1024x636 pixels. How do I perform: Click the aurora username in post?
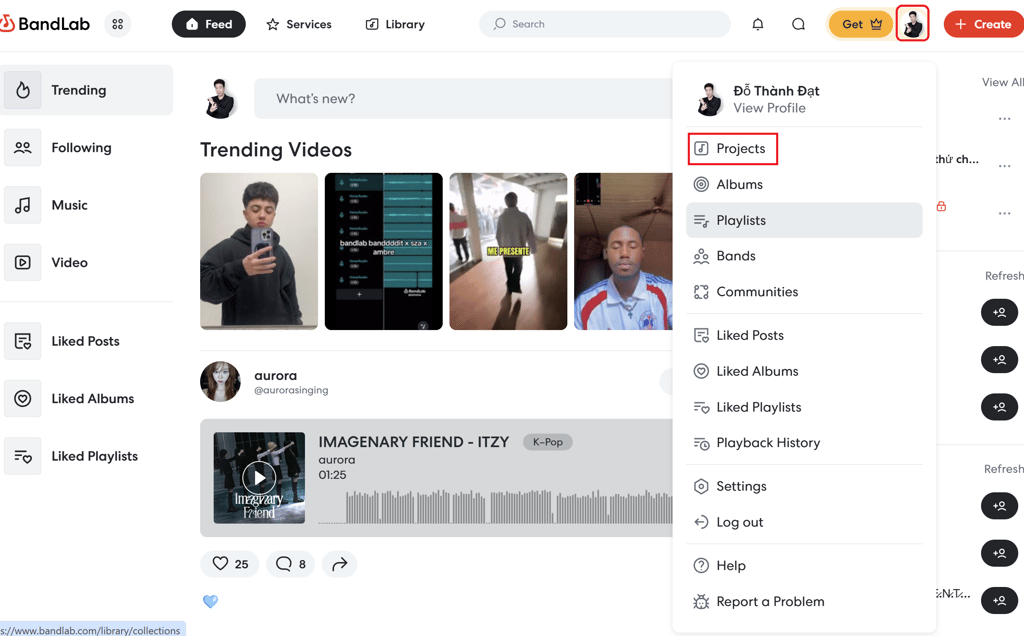276,375
